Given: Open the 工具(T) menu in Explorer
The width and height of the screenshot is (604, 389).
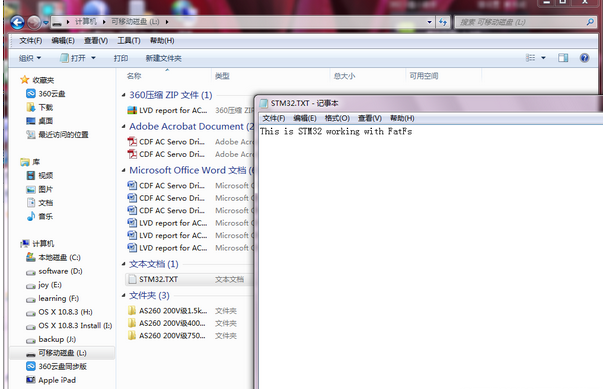Looking at the screenshot, I should tap(129, 40).
